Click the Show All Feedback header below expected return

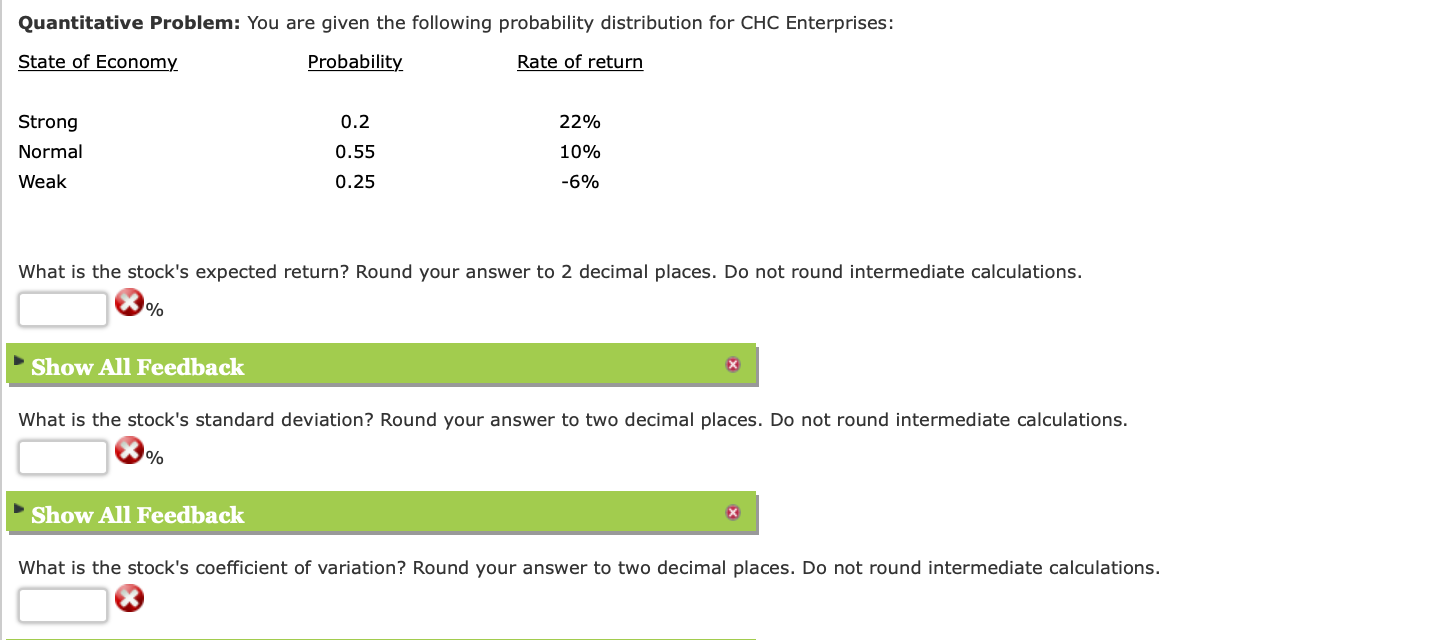tap(136, 367)
